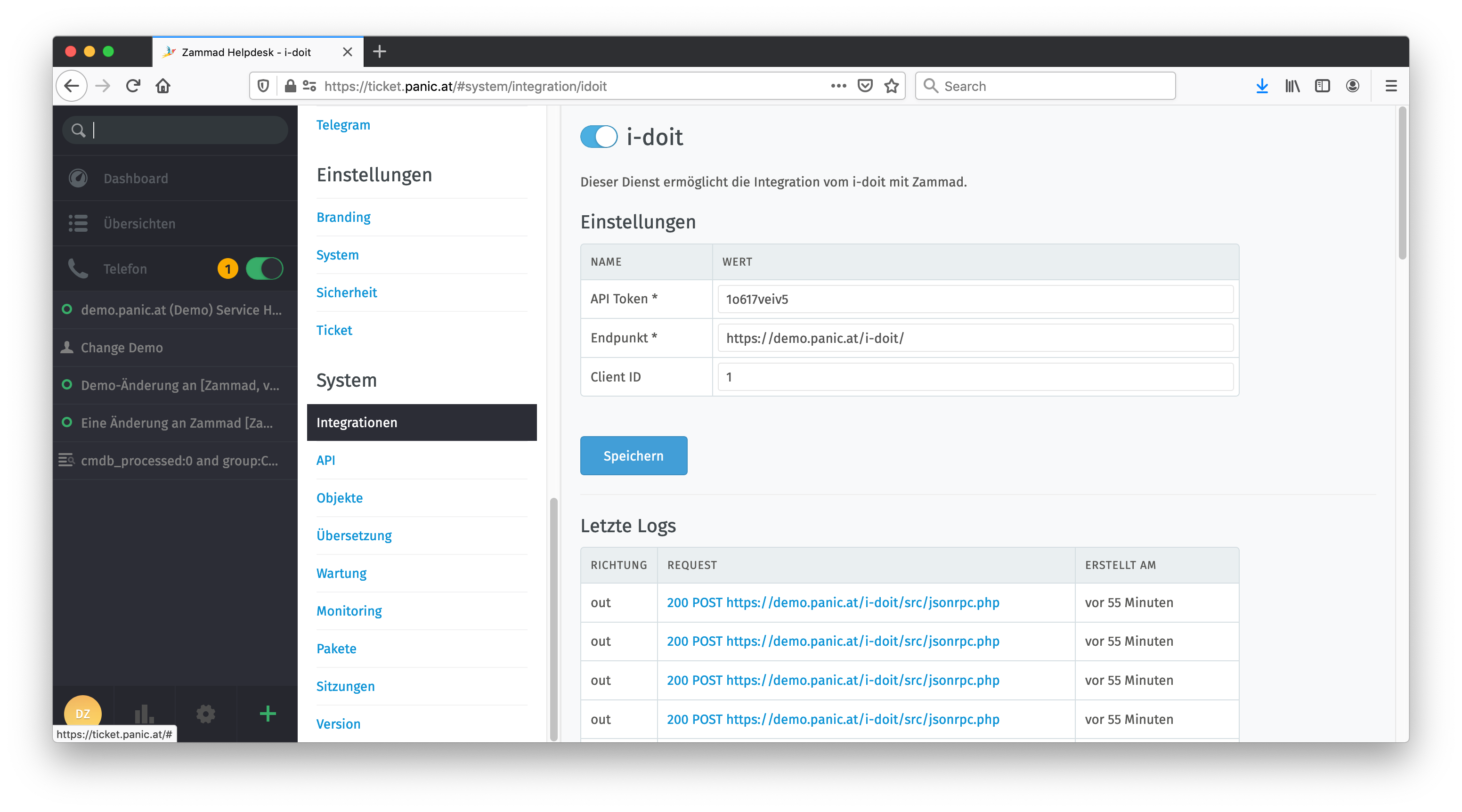
Task: Click the green plus new ticket icon
Action: pyautogui.click(x=268, y=713)
